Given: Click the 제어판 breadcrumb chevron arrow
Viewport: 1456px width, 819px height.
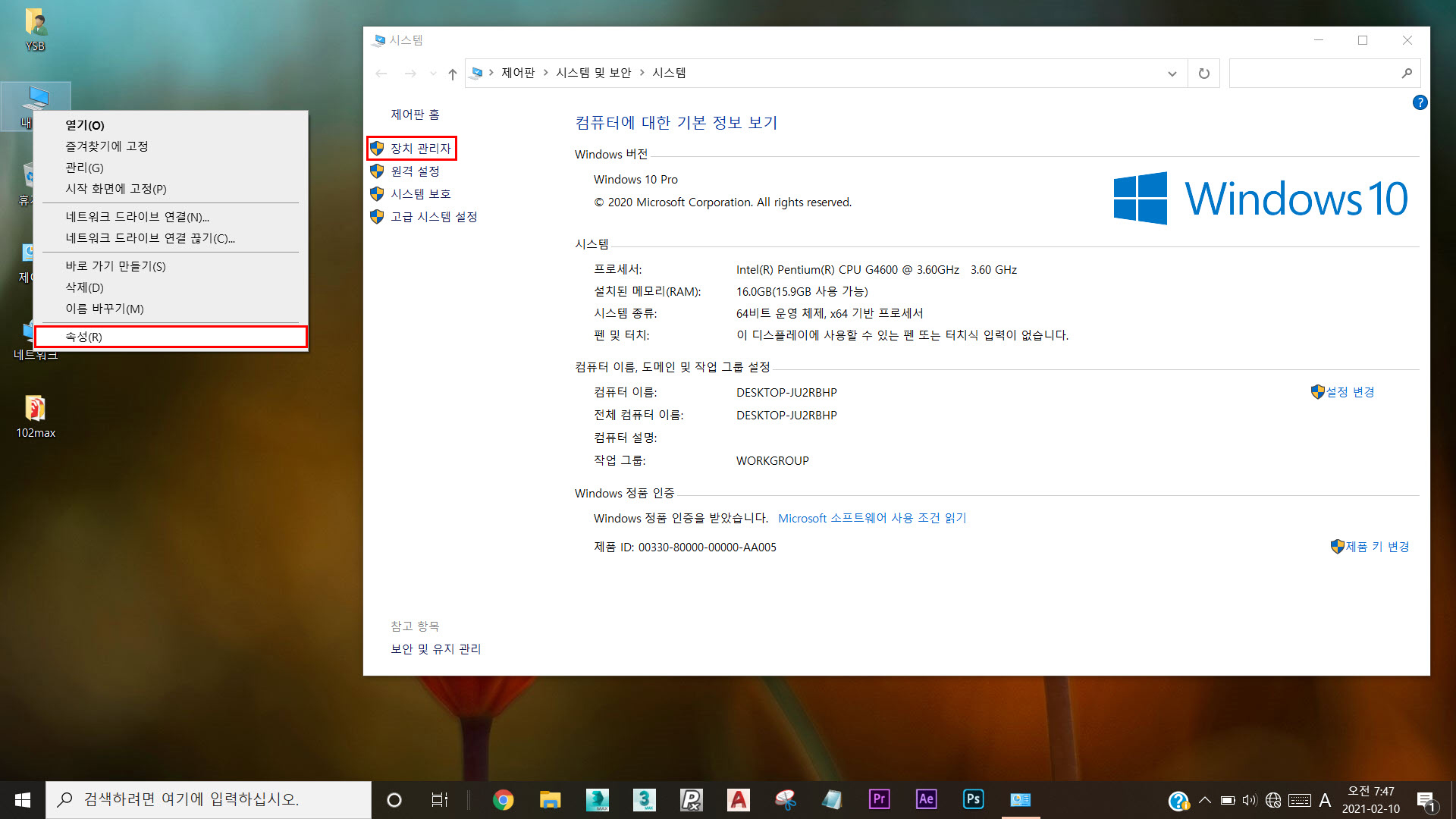Looking at the screenshot, I should (x=545, y=73).
